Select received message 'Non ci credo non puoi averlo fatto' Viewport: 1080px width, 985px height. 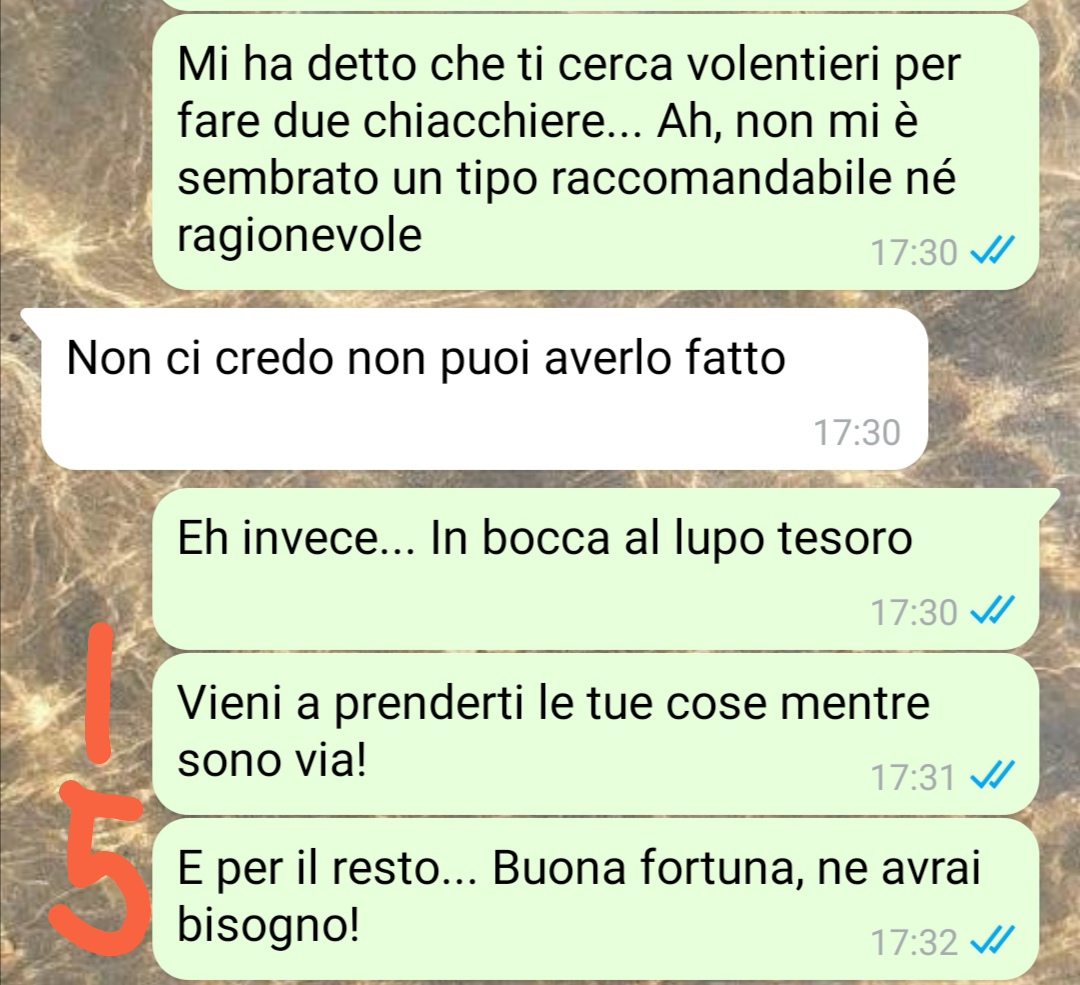pyautogui.click(x=484, y=389)
